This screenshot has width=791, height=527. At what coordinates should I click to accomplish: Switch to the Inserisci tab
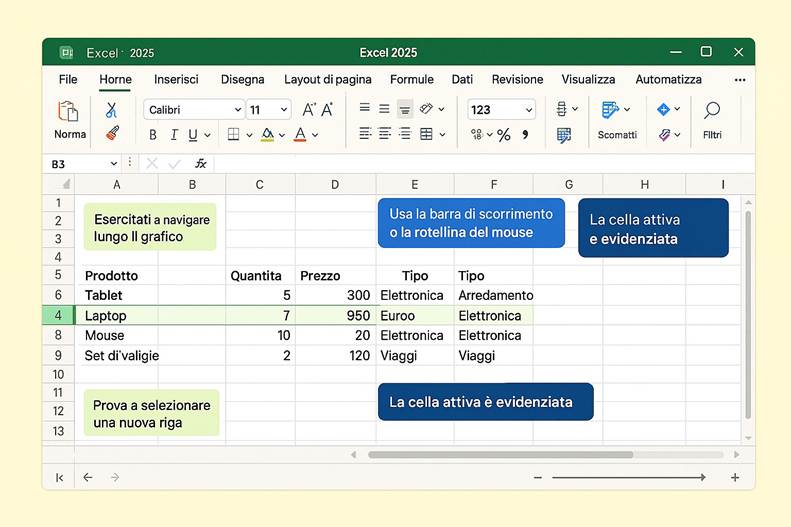point(176,79)
